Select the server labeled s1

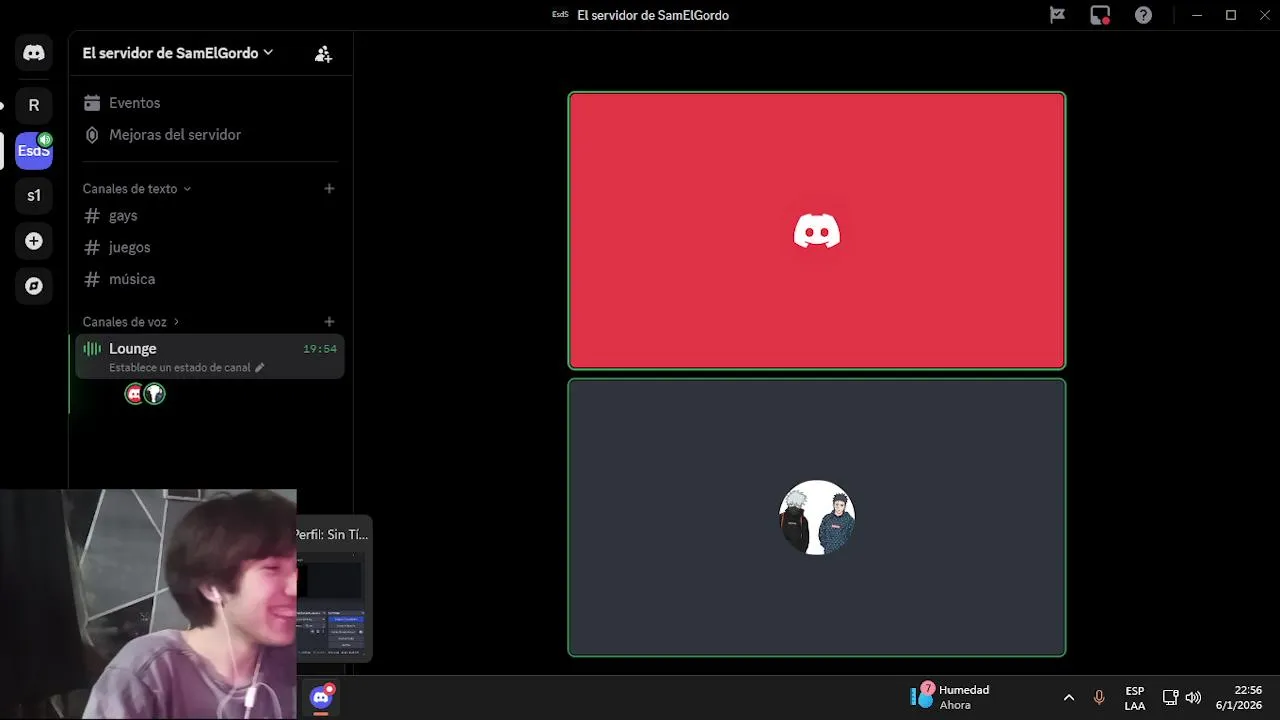pyautogui.click(x=34, y=196)
